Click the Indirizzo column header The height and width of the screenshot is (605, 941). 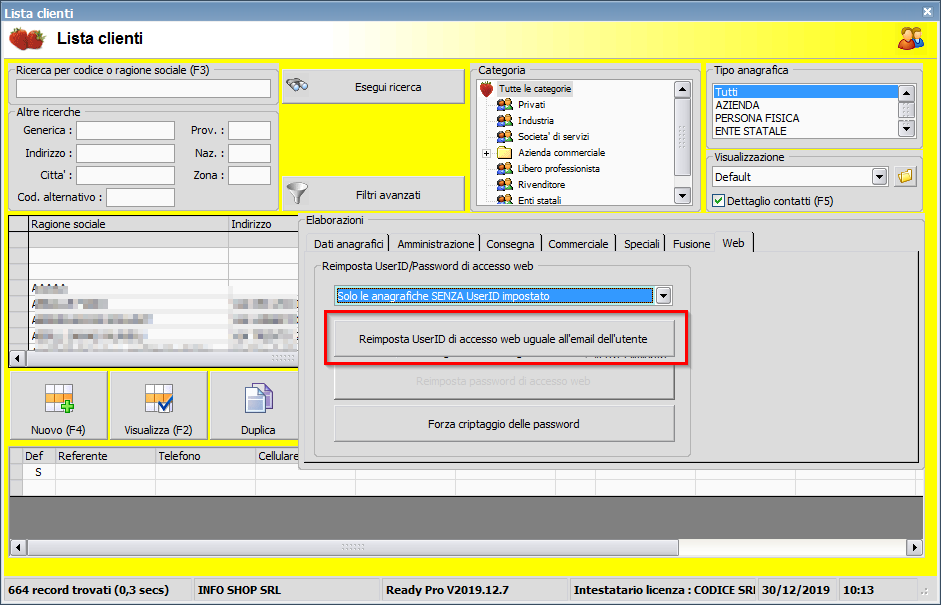(x=263, y=224)
